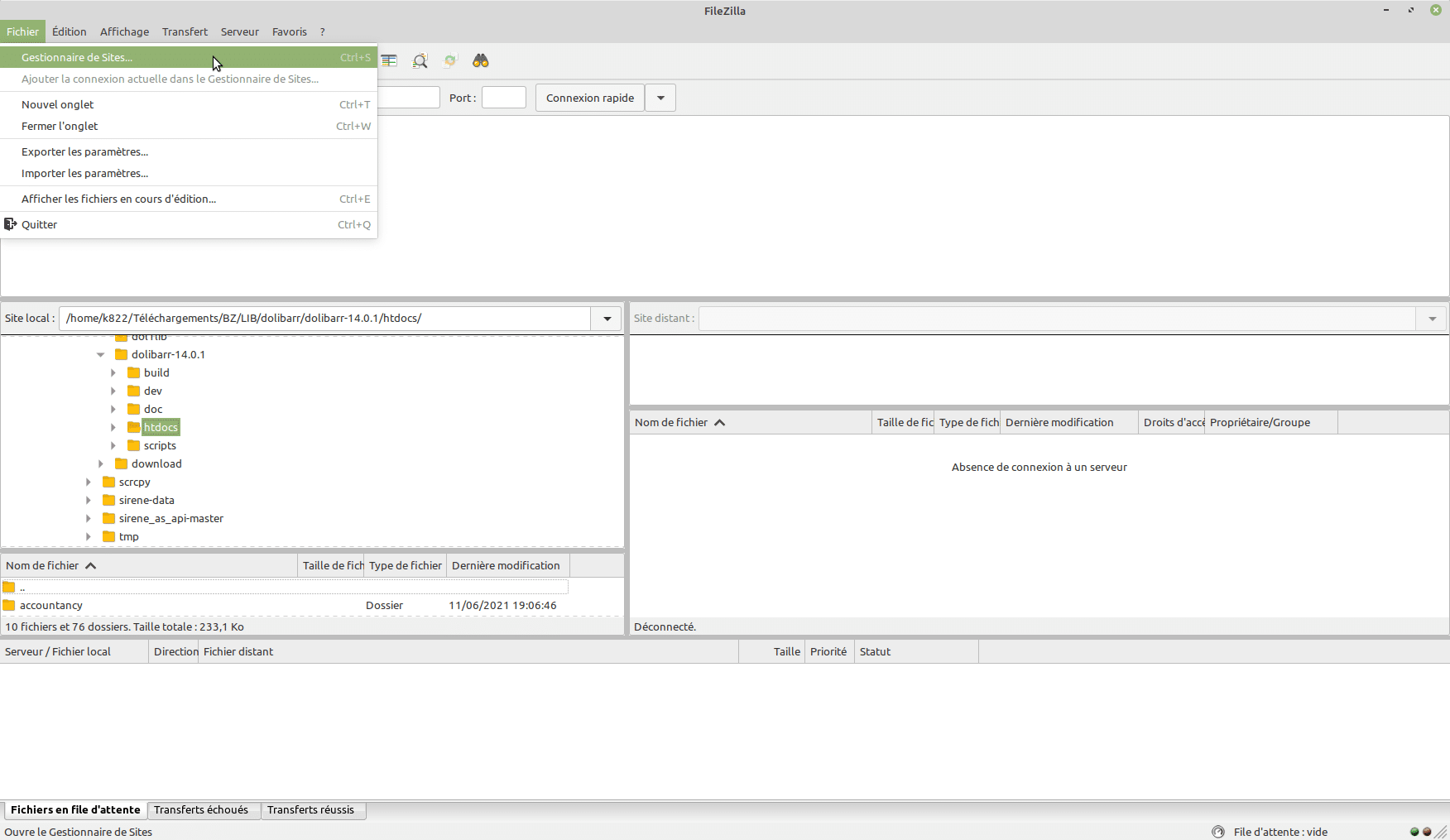The height and width of the screenshot is (840, 1450).
Task: Toggle the synchronized browsing arrows icon
Action: (x=450, y=60)
